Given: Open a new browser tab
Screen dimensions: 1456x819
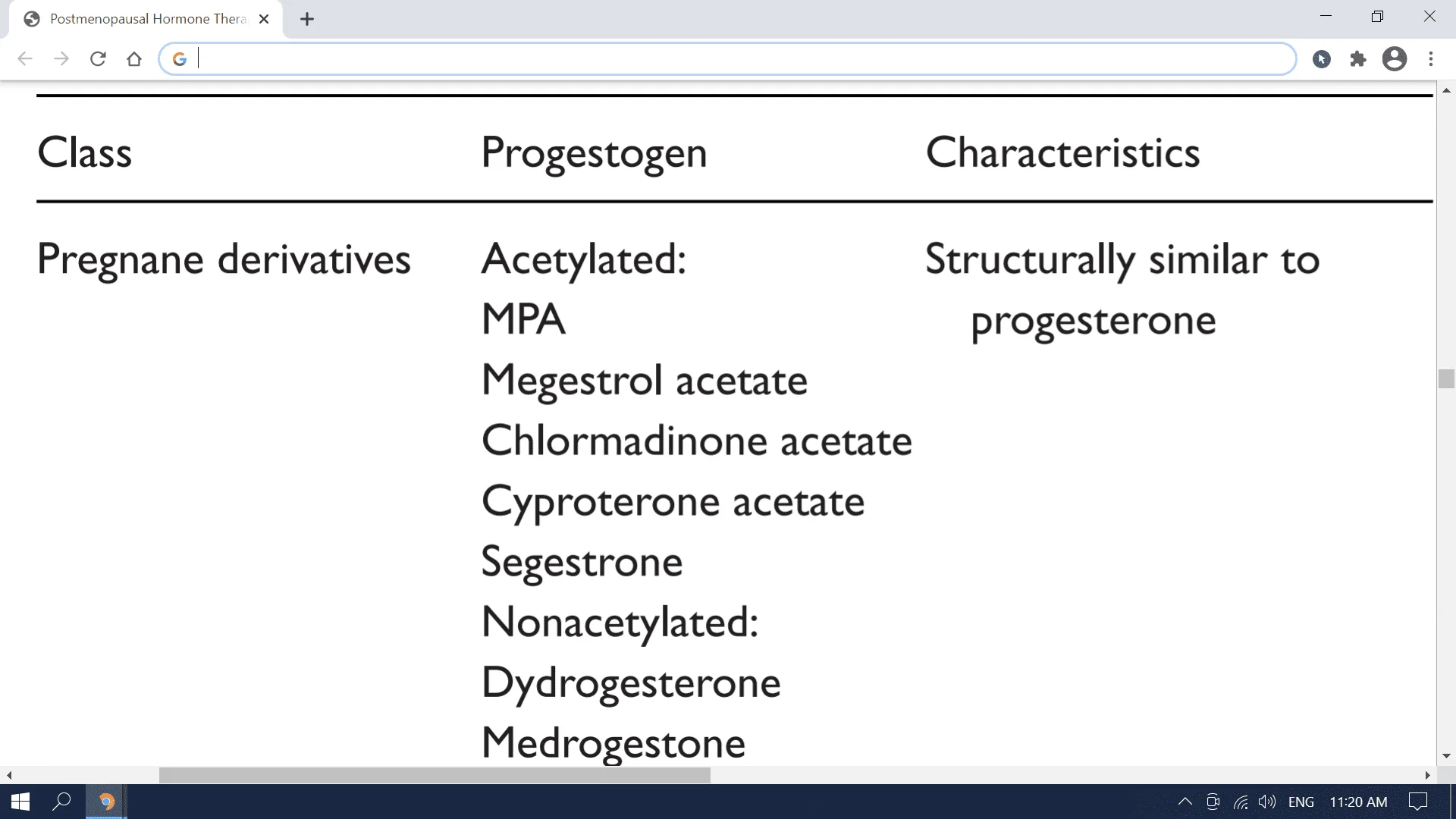Looking at the screenshot, I should click(307, 19).
